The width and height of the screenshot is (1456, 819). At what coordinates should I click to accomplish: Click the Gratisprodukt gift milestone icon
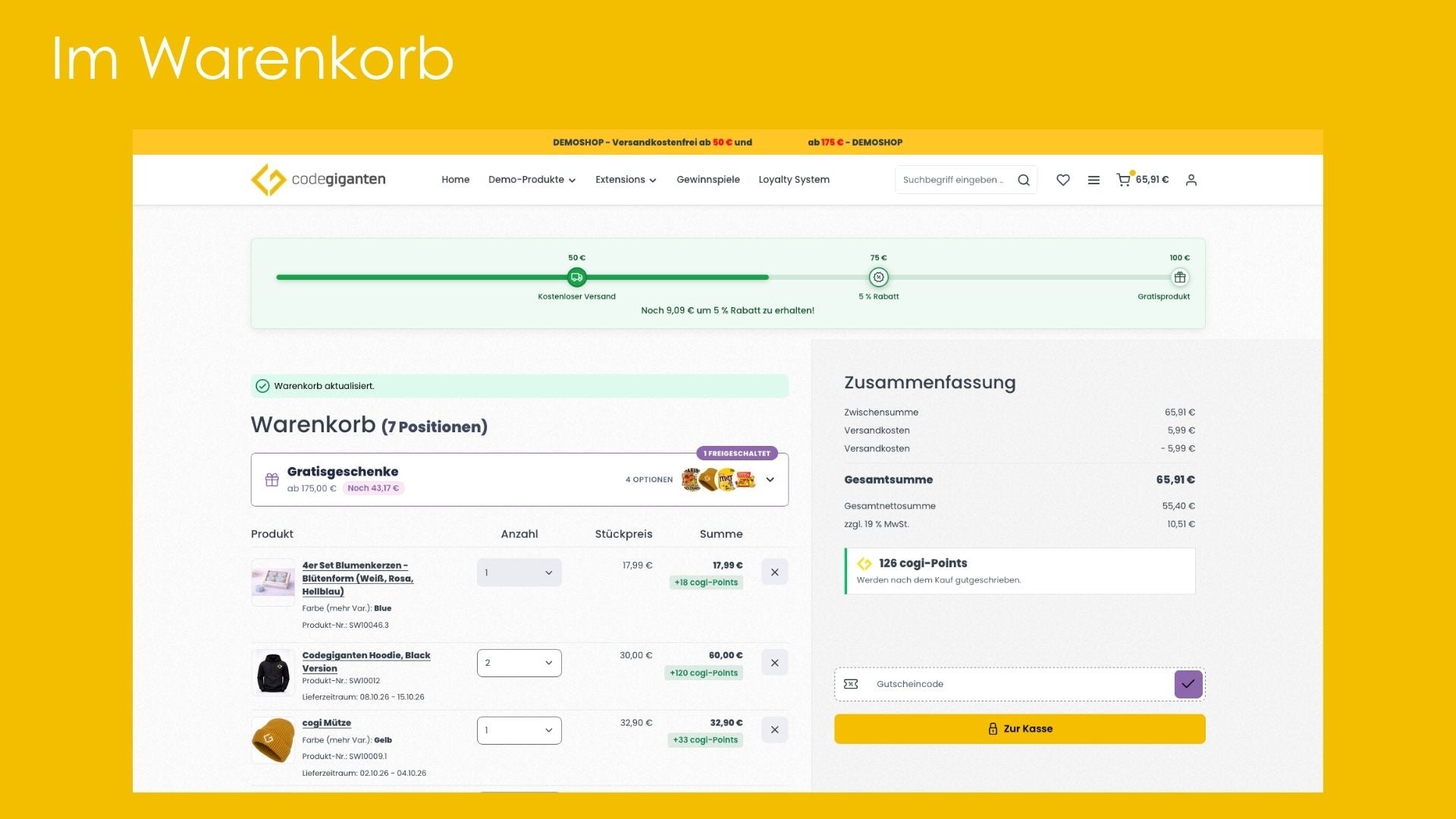pos(1180,278)
